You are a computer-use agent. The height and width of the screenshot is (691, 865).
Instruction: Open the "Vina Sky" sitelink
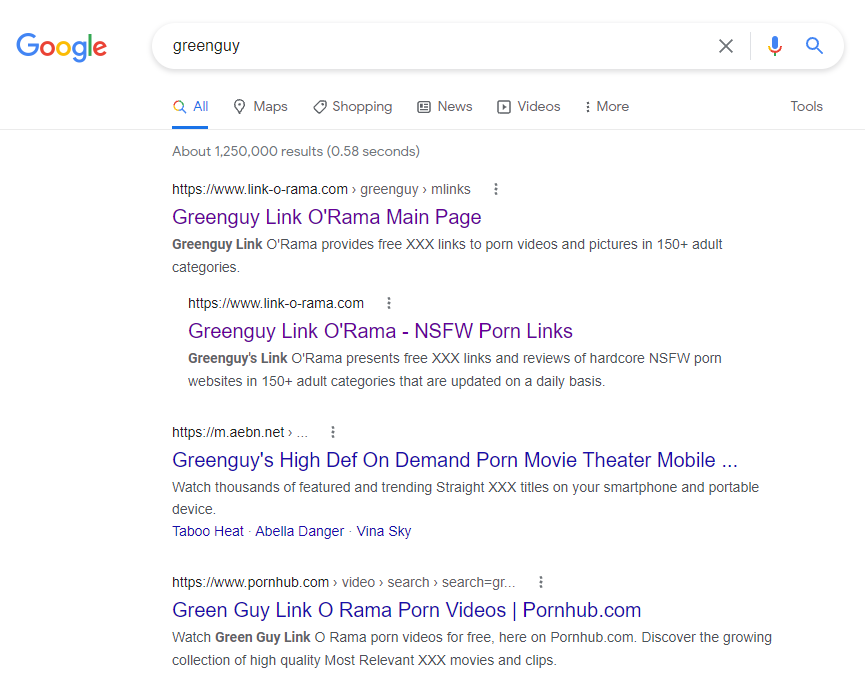[x=383, y=531]
